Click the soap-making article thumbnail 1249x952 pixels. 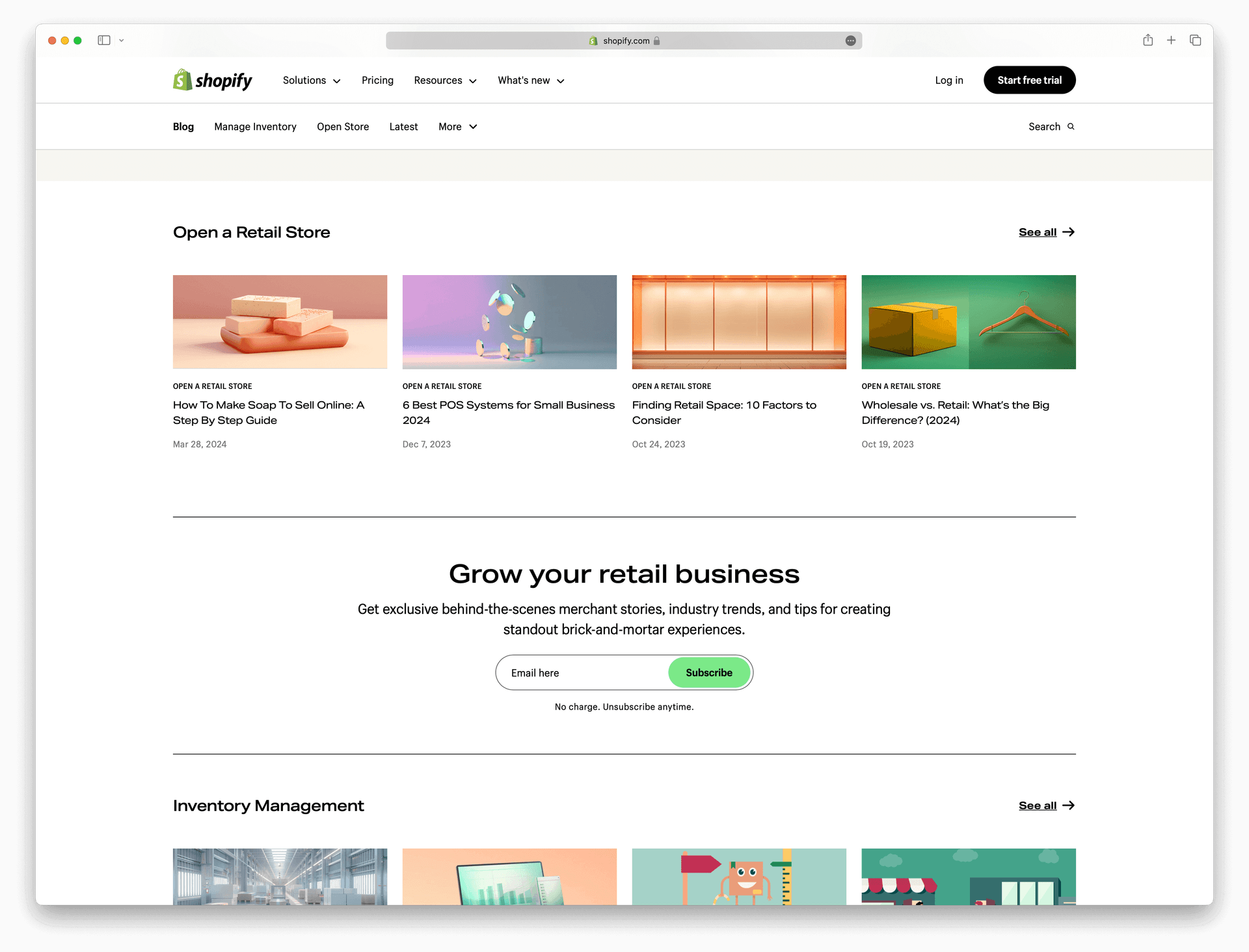tap(279, 321)
